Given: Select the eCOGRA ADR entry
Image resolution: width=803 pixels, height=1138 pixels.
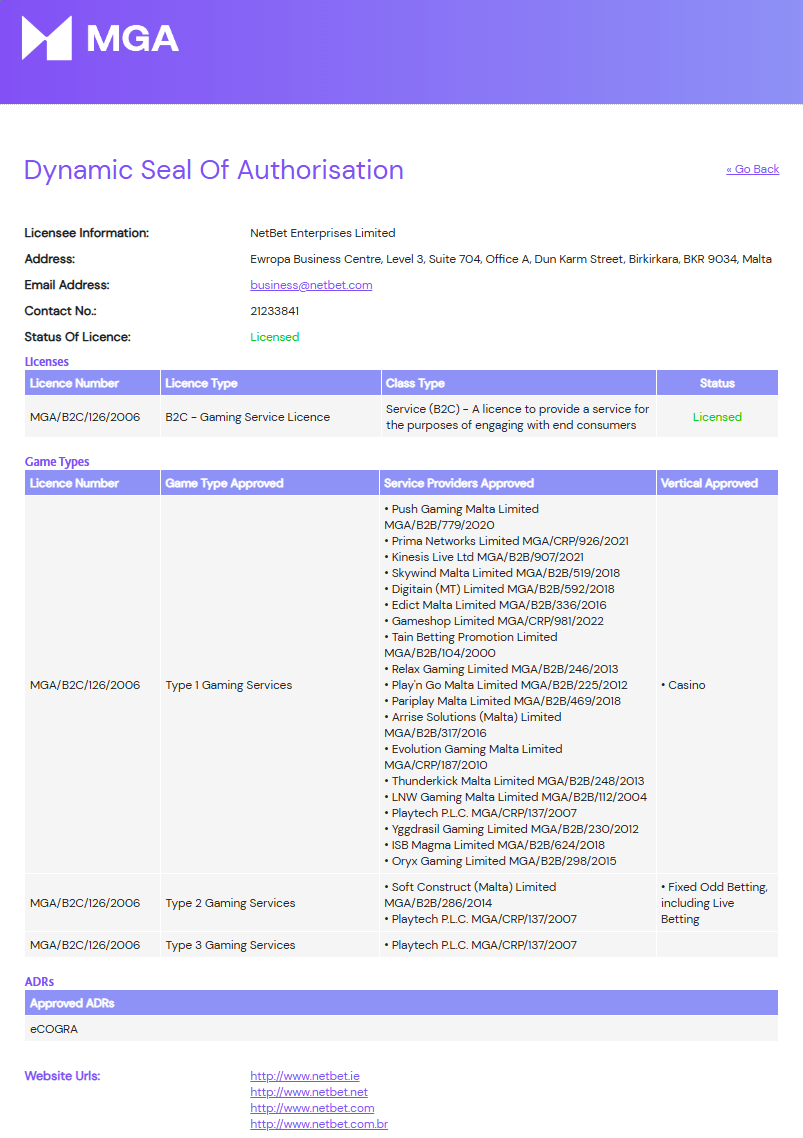Looking at the screenshot, I should click(x=54, y=1029).
